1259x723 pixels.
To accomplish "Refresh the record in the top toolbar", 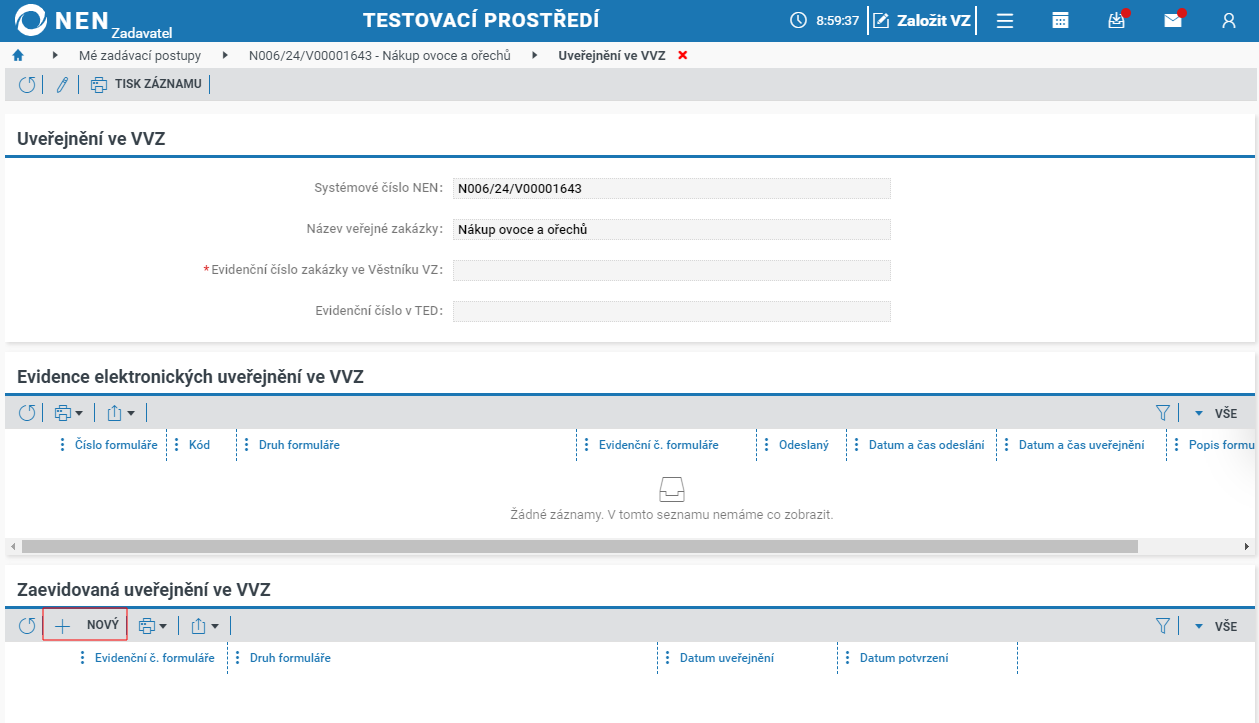I will point(27,85).
